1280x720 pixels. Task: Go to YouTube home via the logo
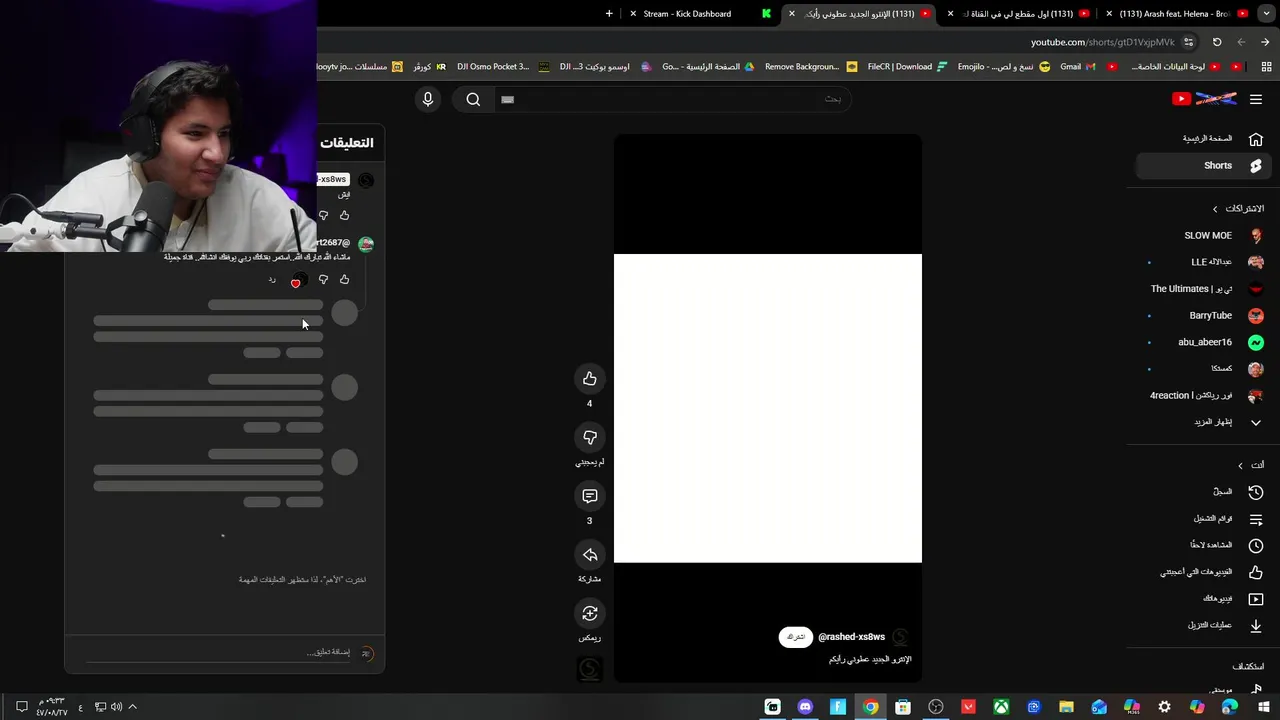(1204, 99)
